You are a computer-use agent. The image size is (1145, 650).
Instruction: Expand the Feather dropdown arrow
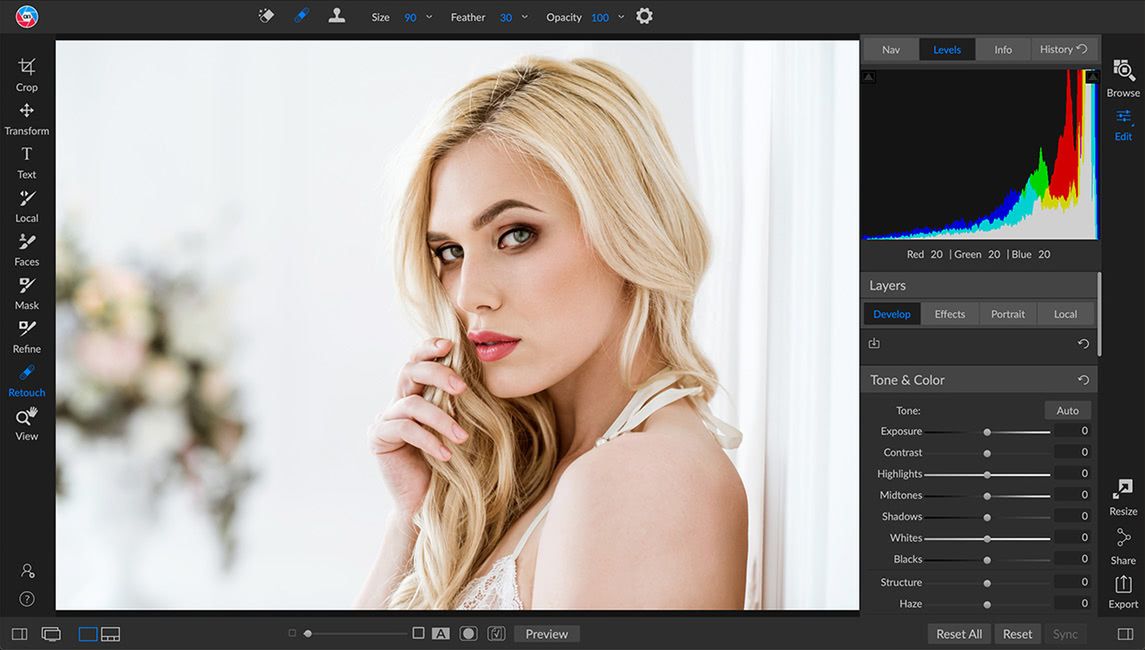click(524, 17)
